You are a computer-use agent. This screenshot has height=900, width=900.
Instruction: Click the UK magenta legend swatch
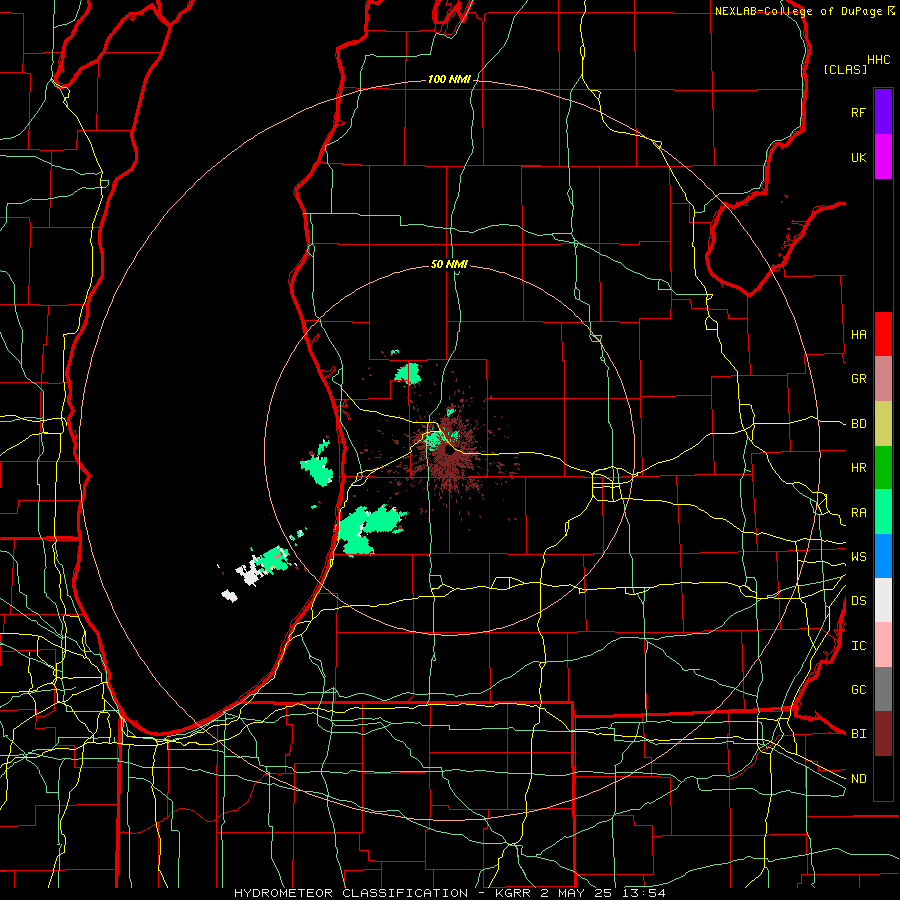883,157
